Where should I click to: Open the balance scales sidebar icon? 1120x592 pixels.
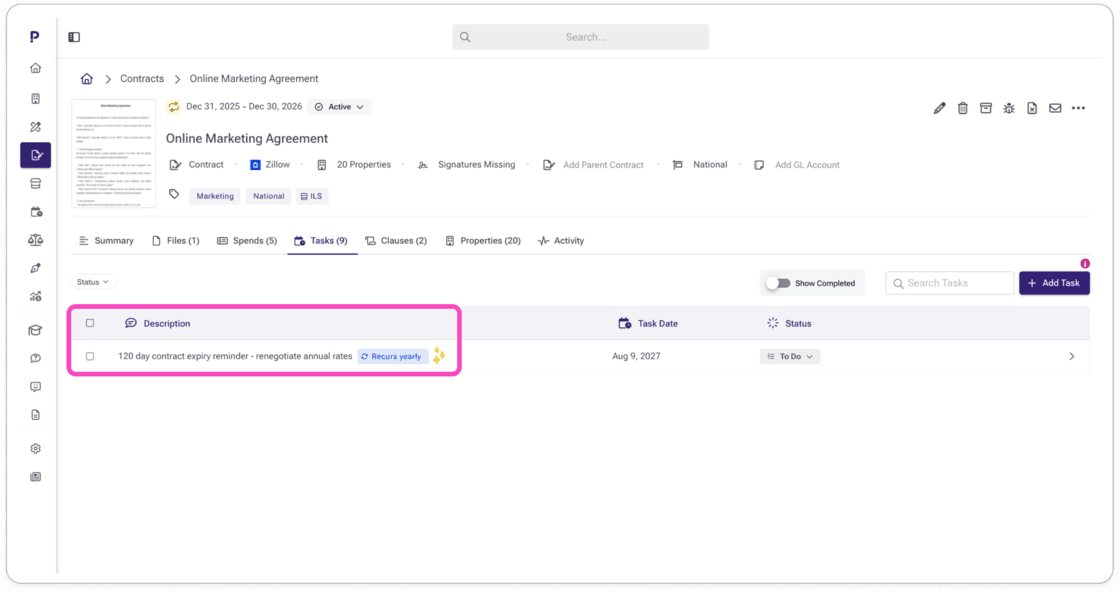click(x=35, y=240)
